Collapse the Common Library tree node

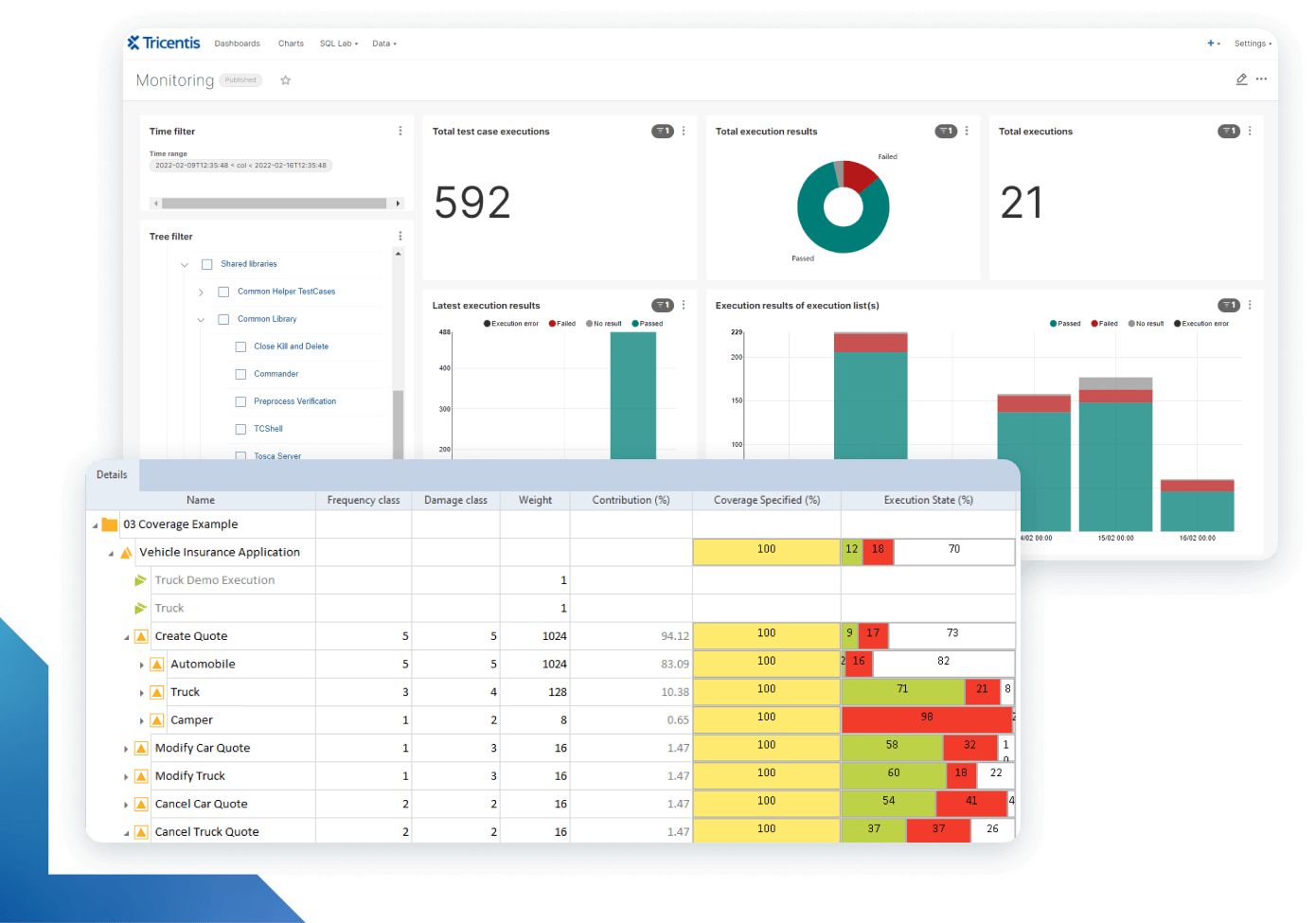click(201, 320)
